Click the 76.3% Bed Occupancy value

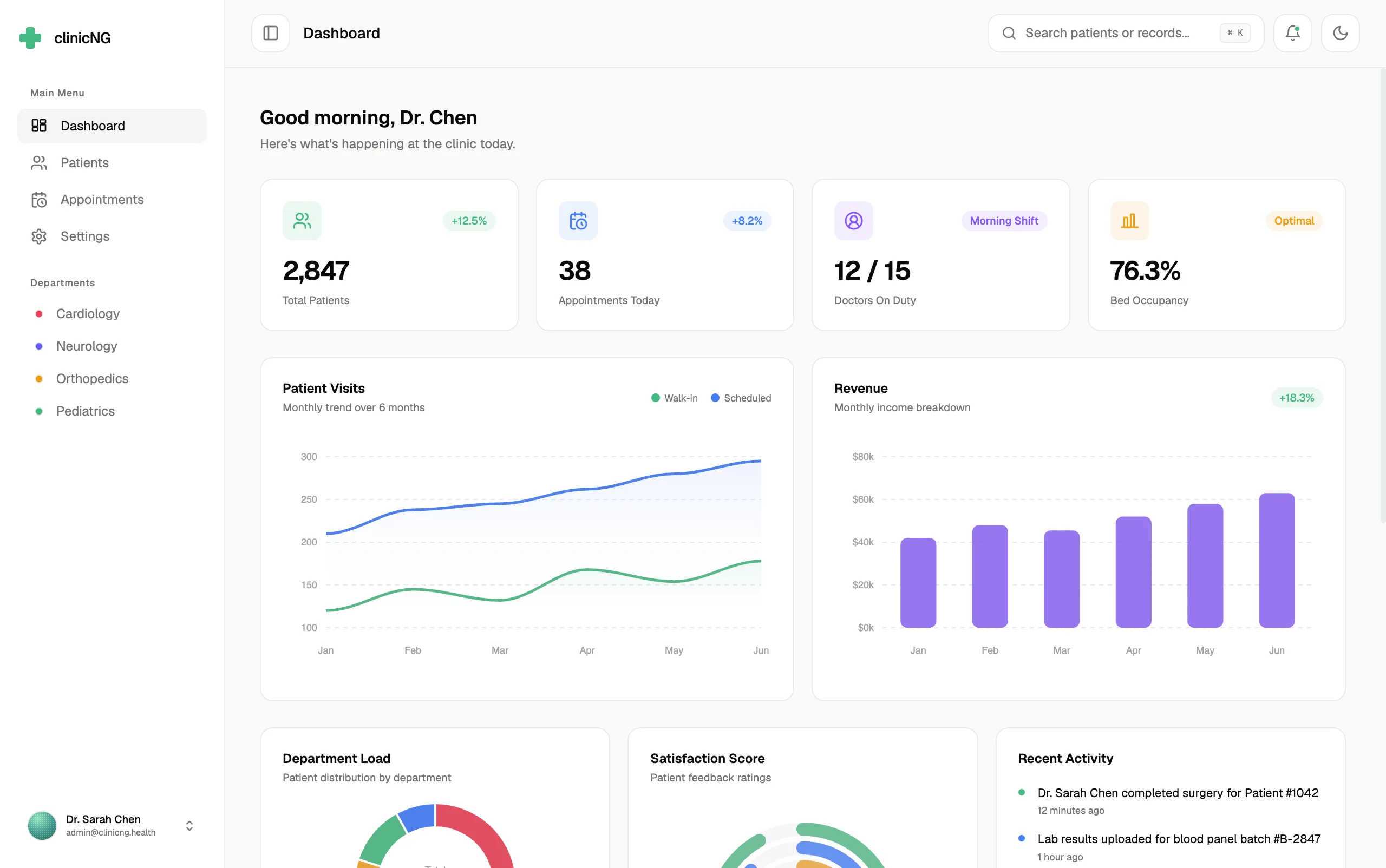[x=1145, y=271]
